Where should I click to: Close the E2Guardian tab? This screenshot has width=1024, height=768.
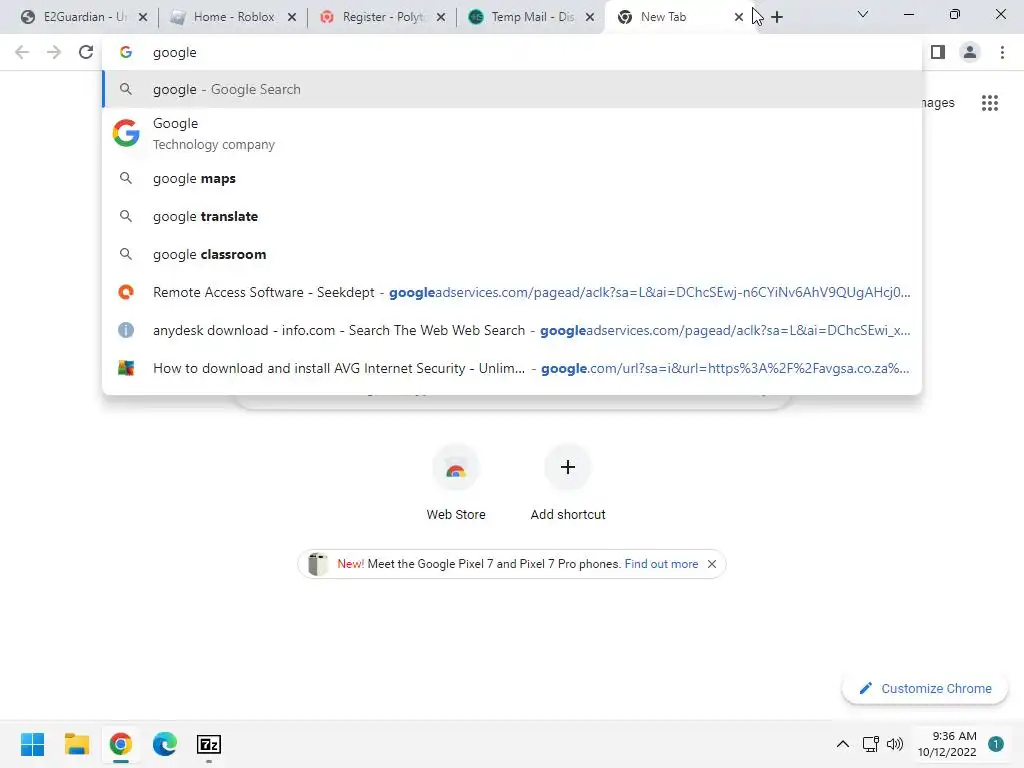coord(143,17)
